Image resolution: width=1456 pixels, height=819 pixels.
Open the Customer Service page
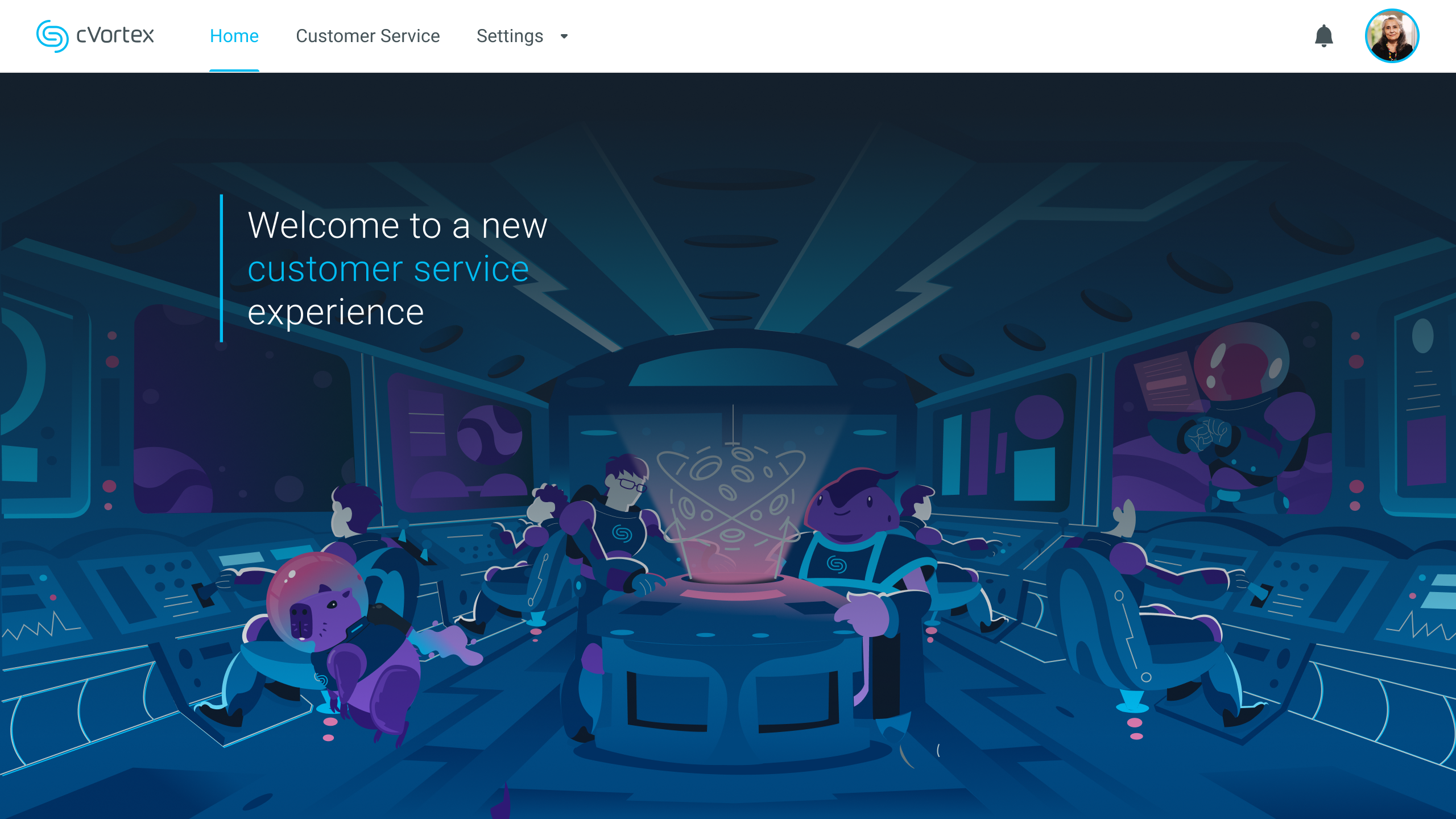[x=367, y=36]
